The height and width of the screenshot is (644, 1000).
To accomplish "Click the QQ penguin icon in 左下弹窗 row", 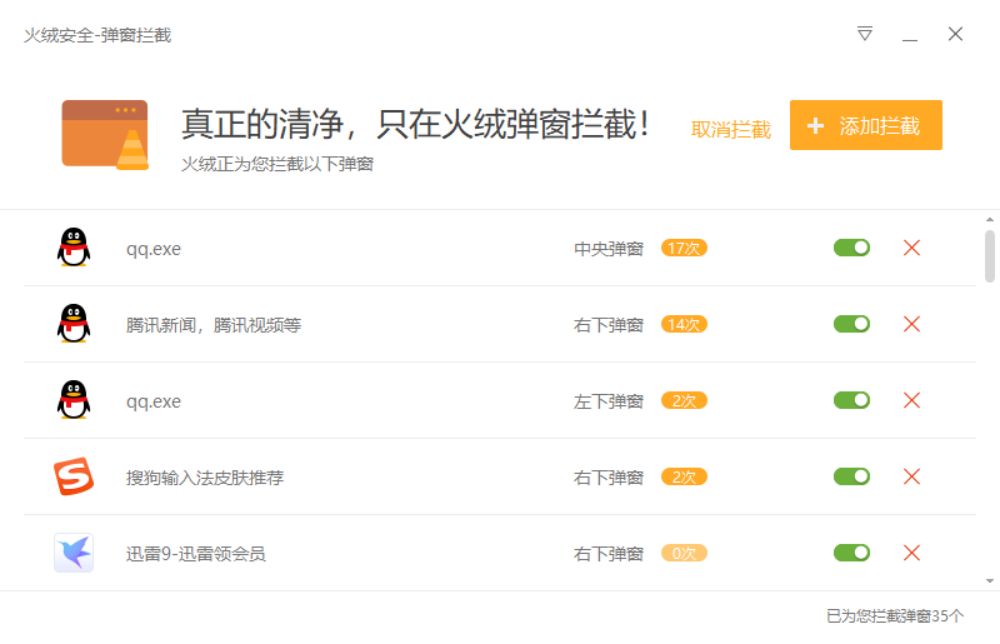I will click(x=73, y=400).
